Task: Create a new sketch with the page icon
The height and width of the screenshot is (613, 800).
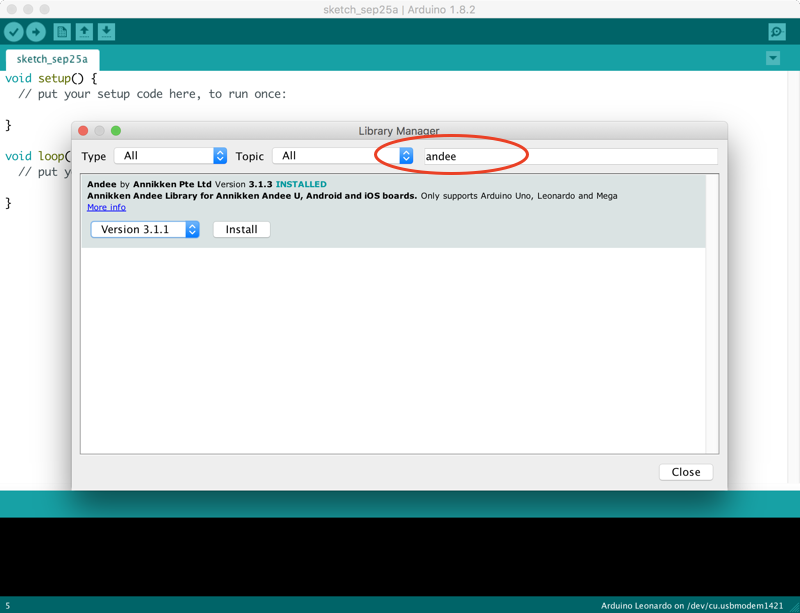Action: (62, 32)
